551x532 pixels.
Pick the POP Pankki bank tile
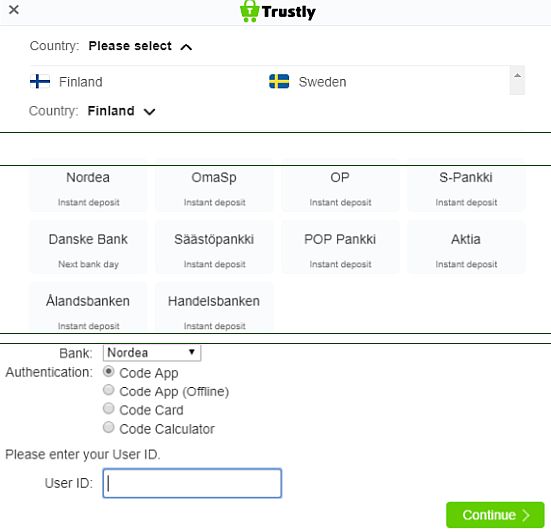pyautogui.click(x=340, y=247)
